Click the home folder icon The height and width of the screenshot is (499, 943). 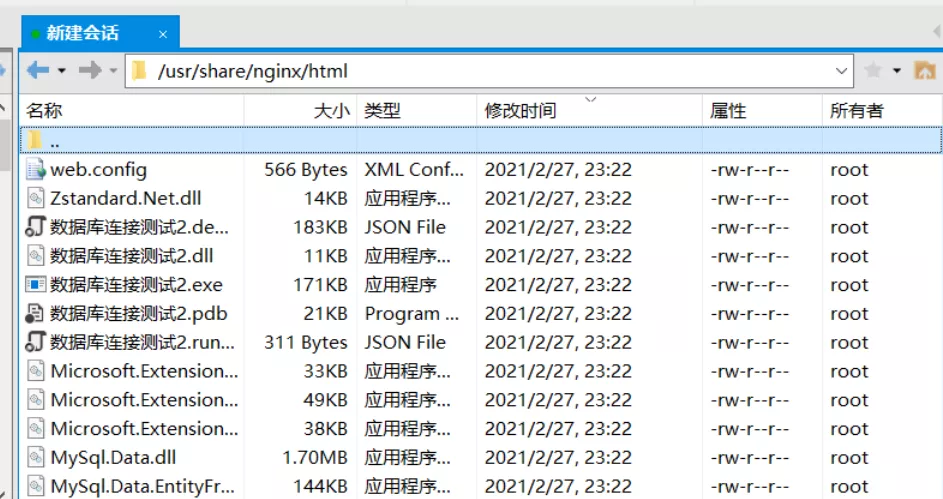pos(925,70)
